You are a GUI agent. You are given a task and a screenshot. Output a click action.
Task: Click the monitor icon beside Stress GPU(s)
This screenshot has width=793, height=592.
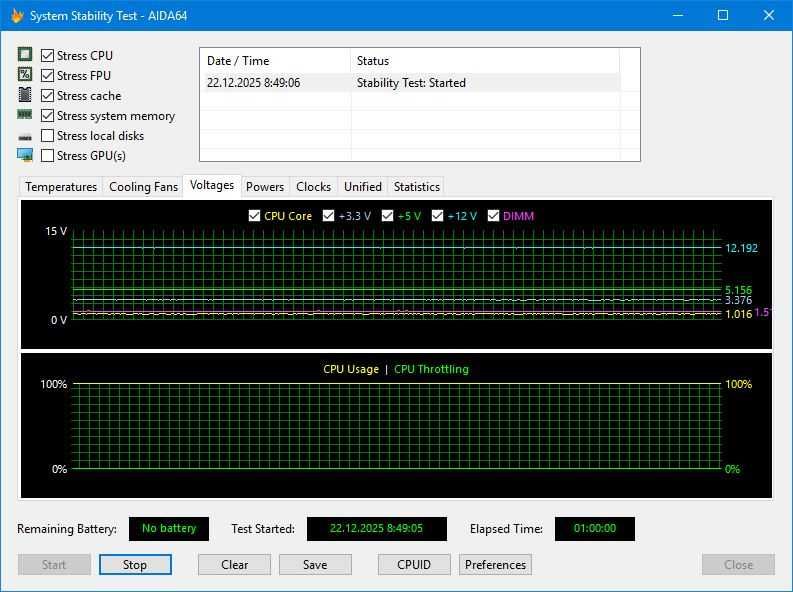pos(25,155)
